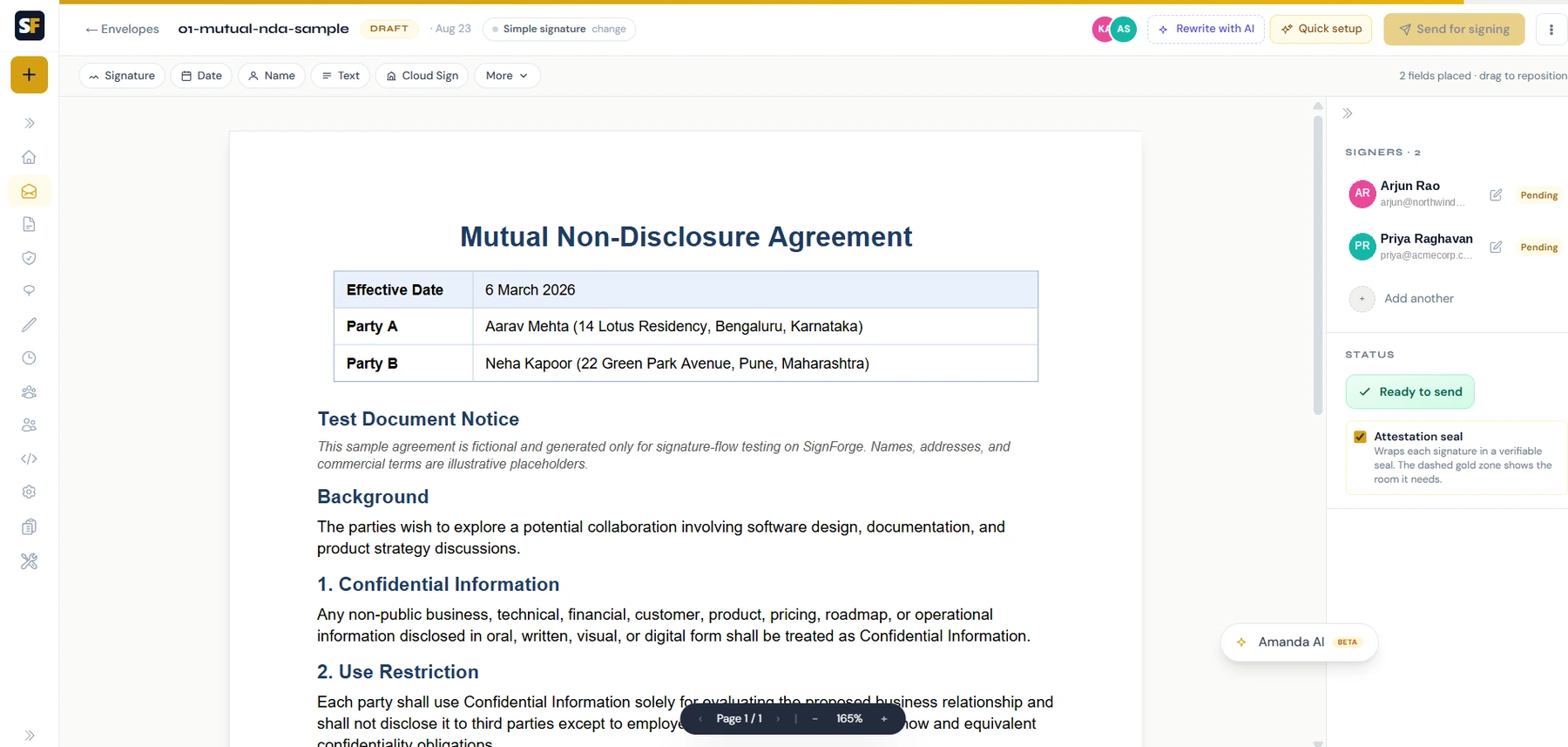Click the '1. Confidential Information' heading
The width and height of the screenshot is (1568, 747).
pyautogui.click(x=438, y=584)
